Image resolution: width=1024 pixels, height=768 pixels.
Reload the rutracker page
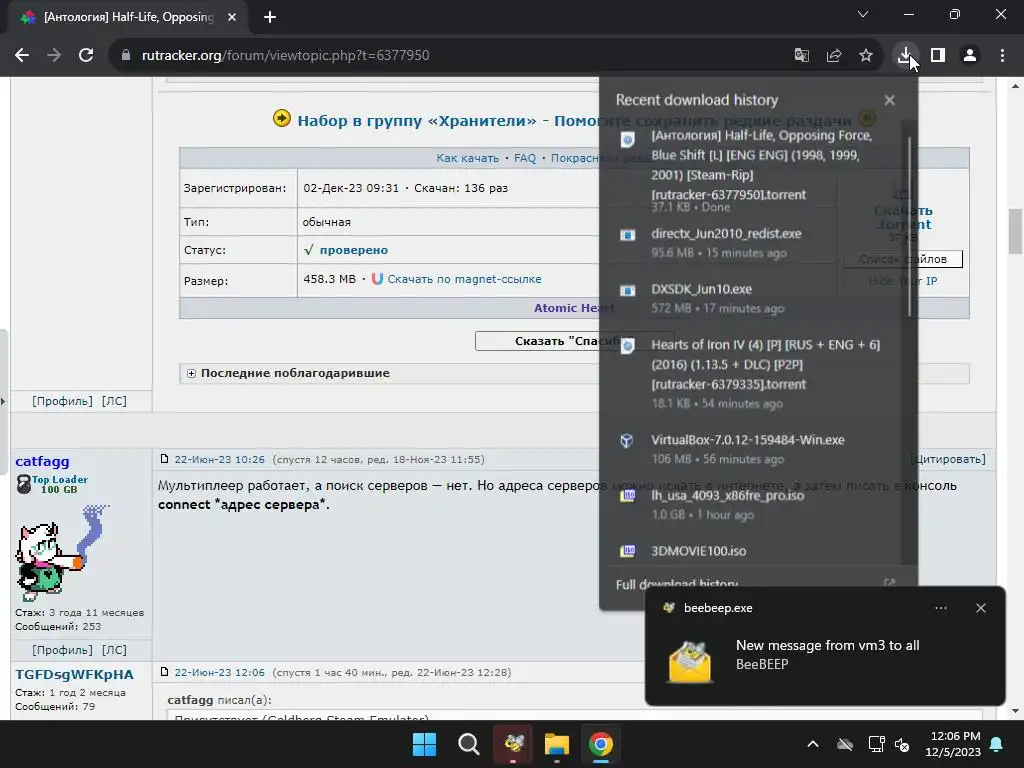click(x=86, y=56)
